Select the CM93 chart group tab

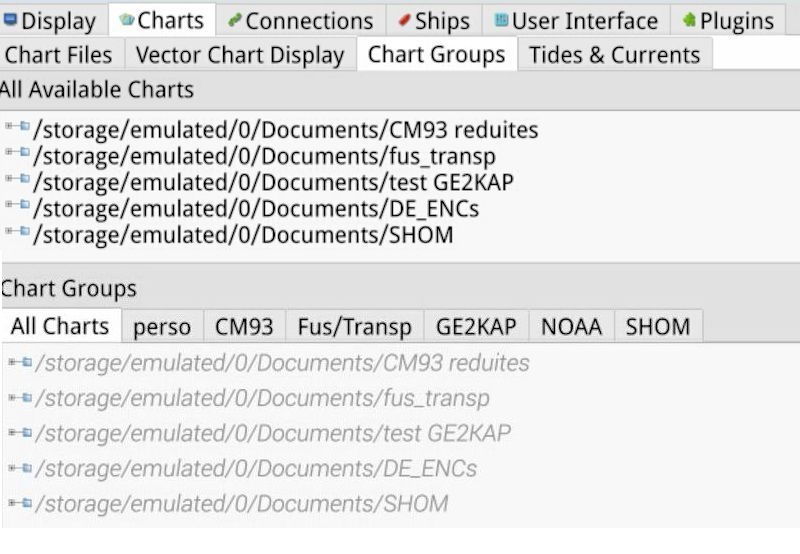tap(244, 326)
